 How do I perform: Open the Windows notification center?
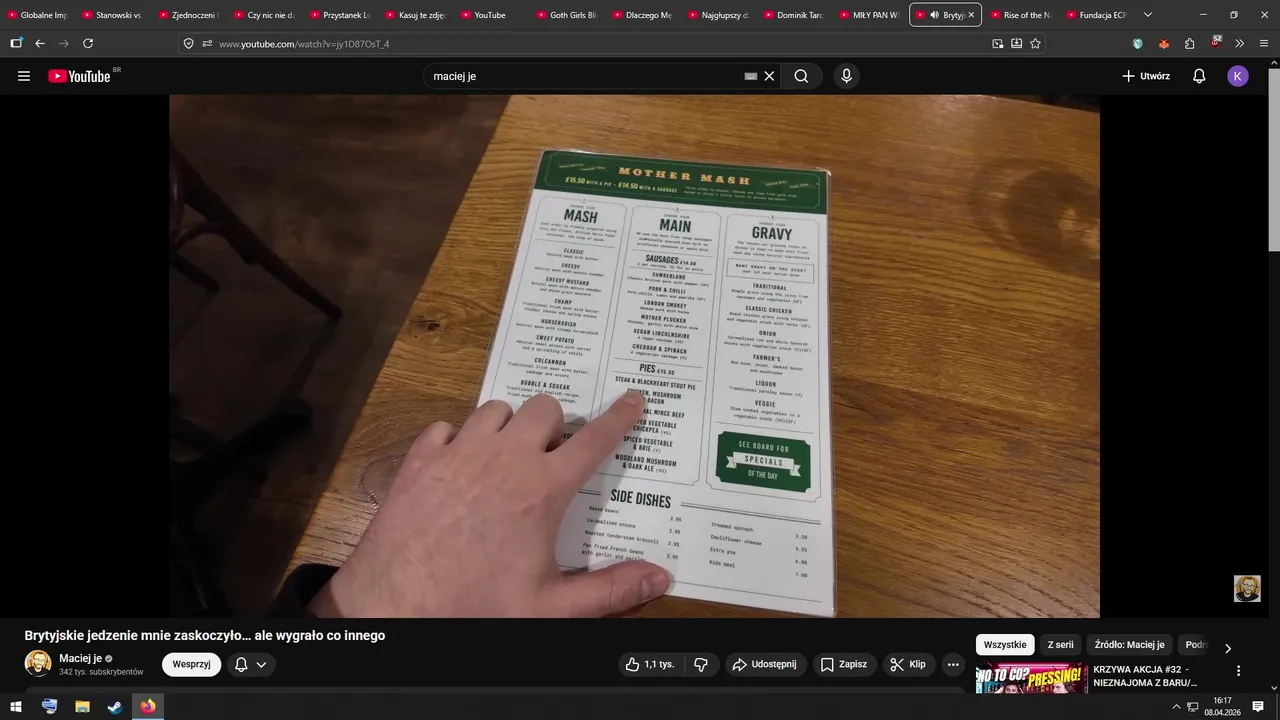coord(1259,706)
